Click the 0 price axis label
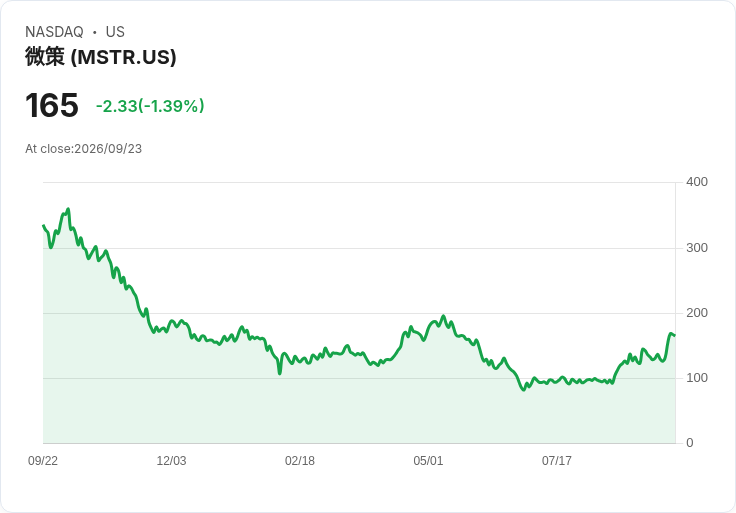The image size is (736, 513). pyautogui.click(x=690, y=443)
